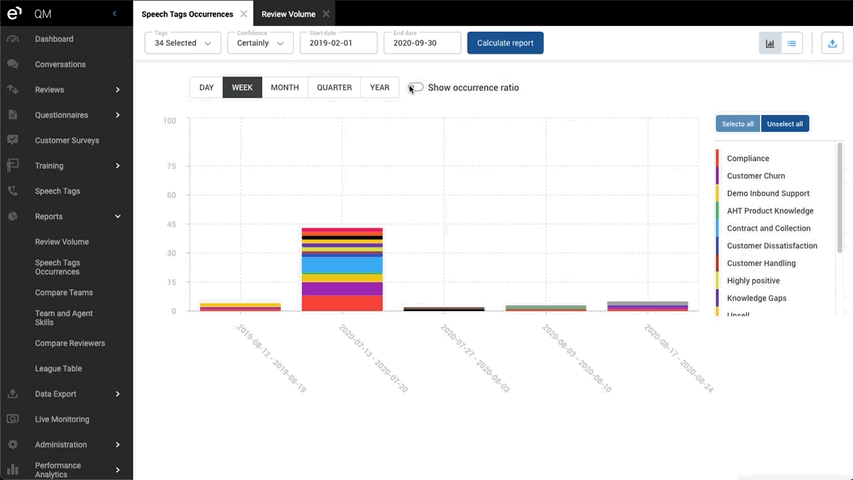Screen dimensions: 853x480
Task: Close the Review Volume tab
Action: (326, 14)
